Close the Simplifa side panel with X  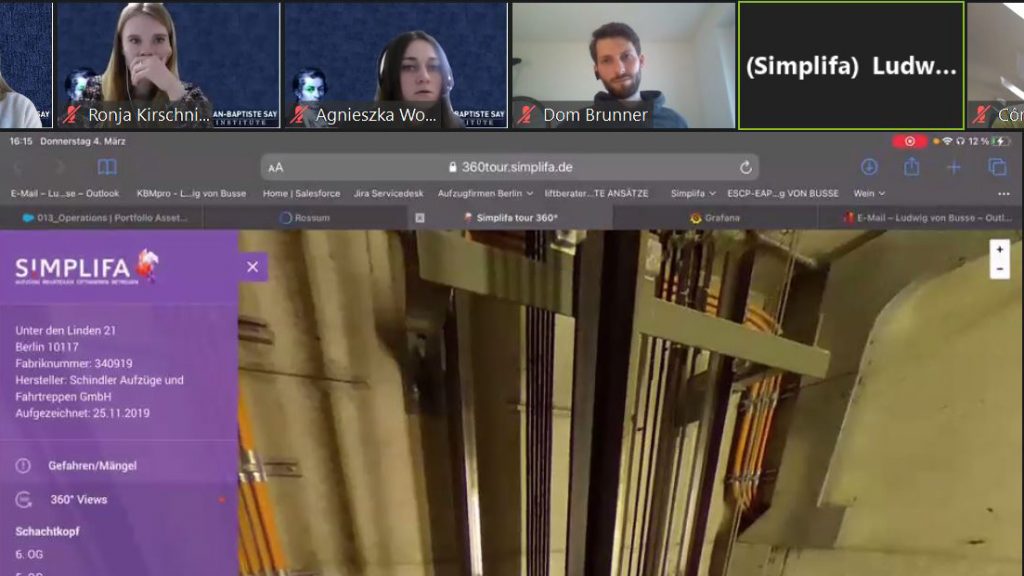coord(253,266)
